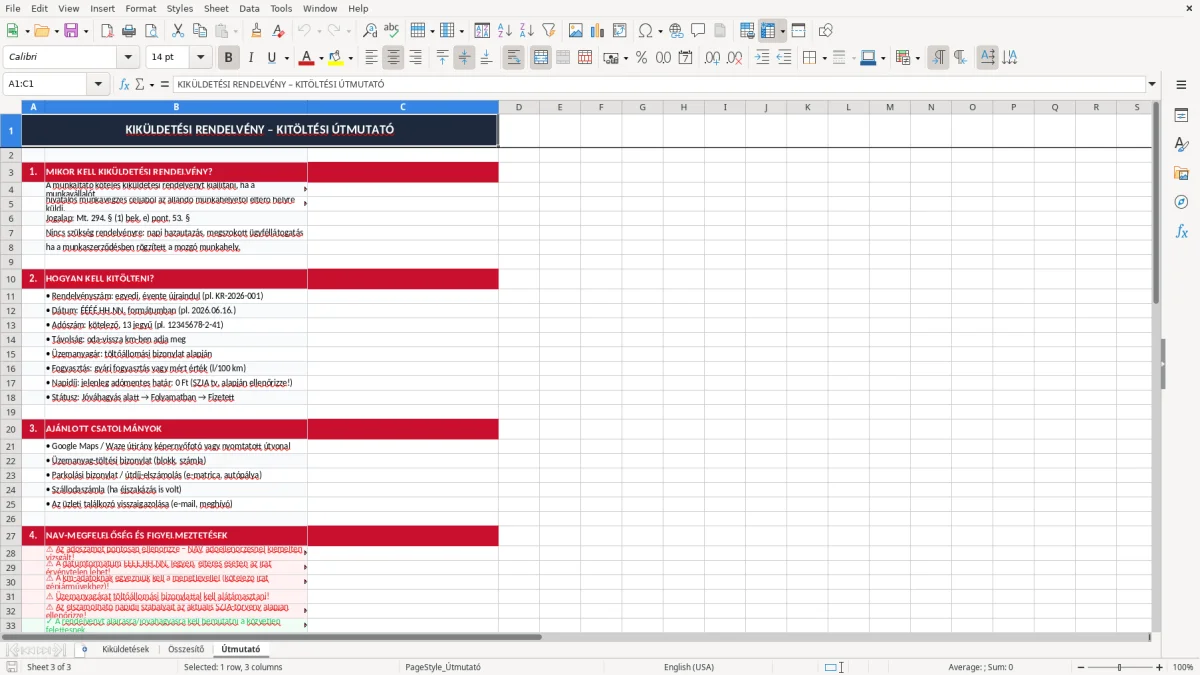Open the Data menu

pyautogui.click(x=249, y=8)
